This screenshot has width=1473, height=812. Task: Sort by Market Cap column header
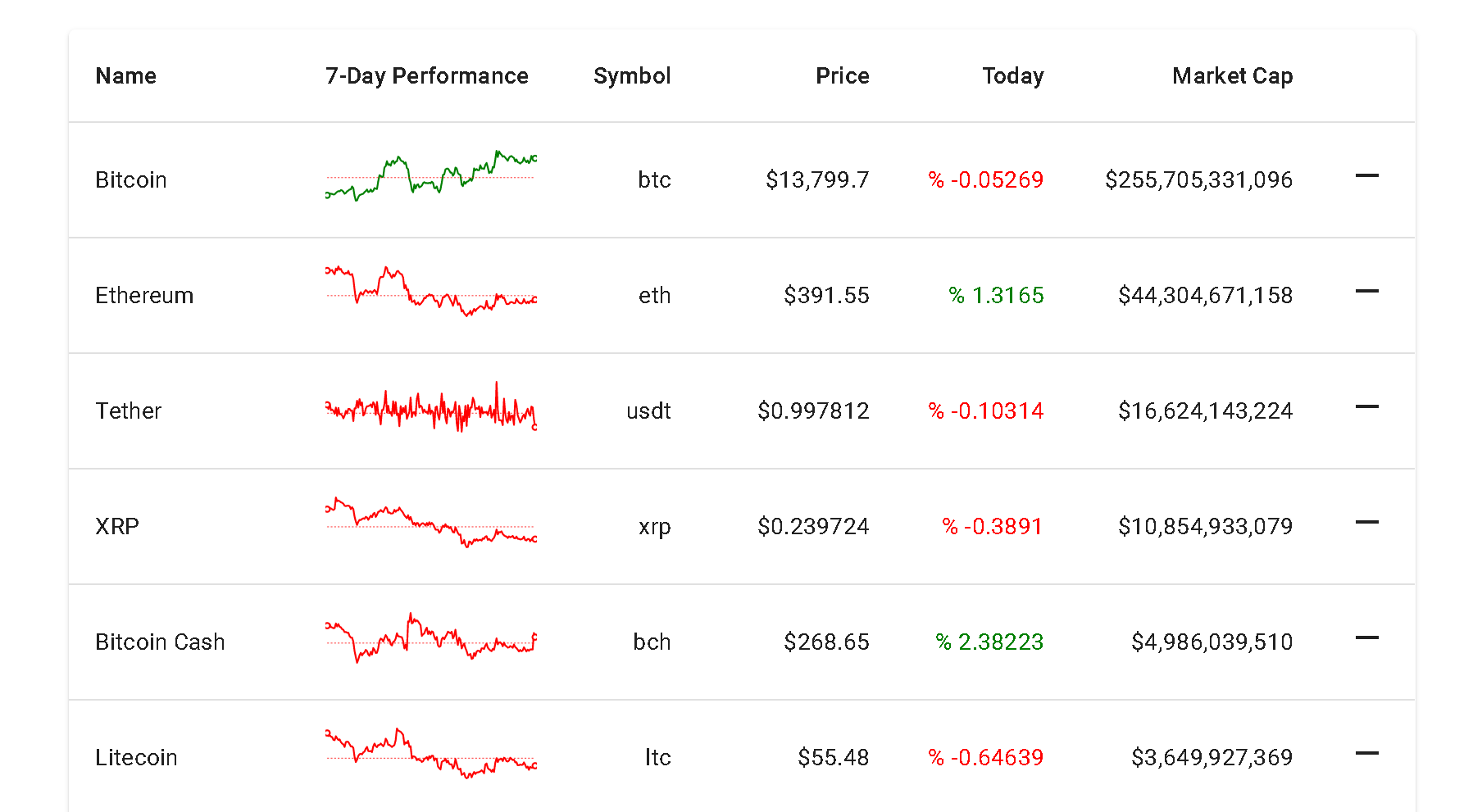click(x=1233, y=76)
